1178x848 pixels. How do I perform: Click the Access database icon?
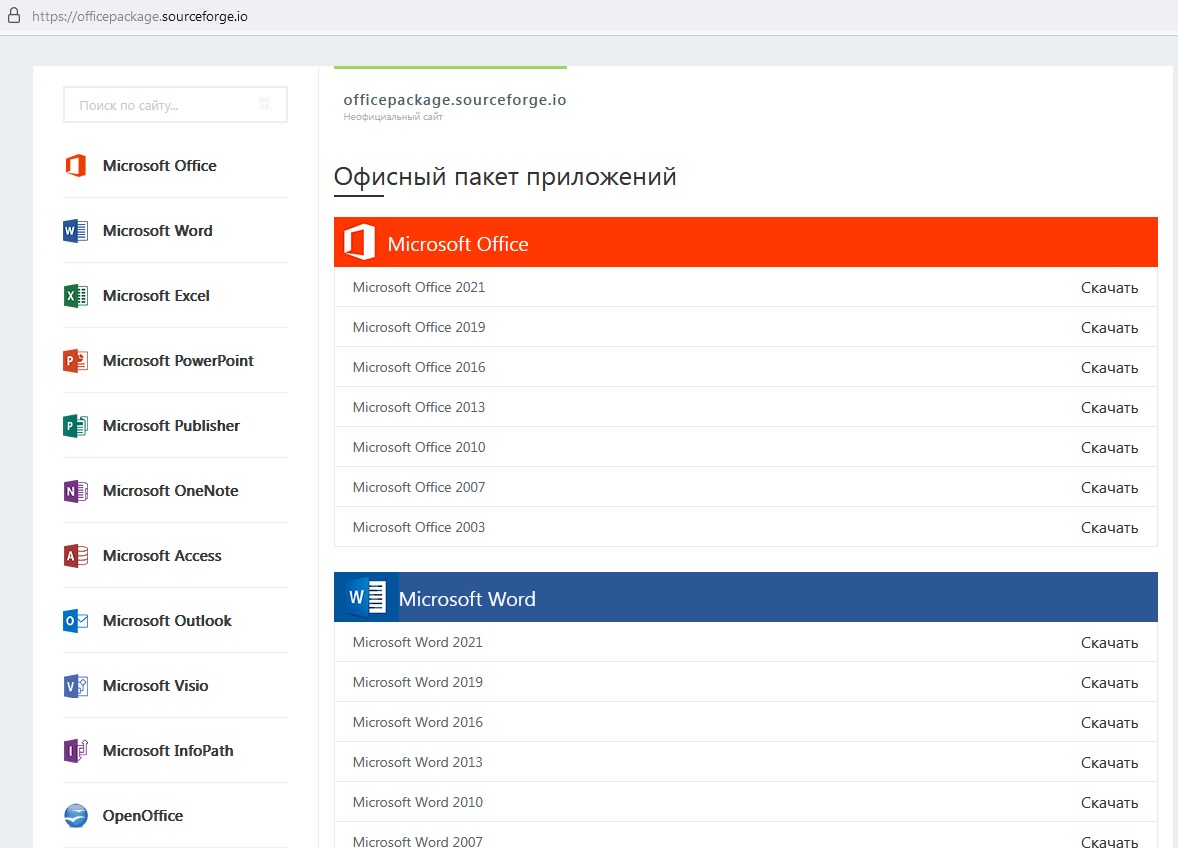pos(75,556)
